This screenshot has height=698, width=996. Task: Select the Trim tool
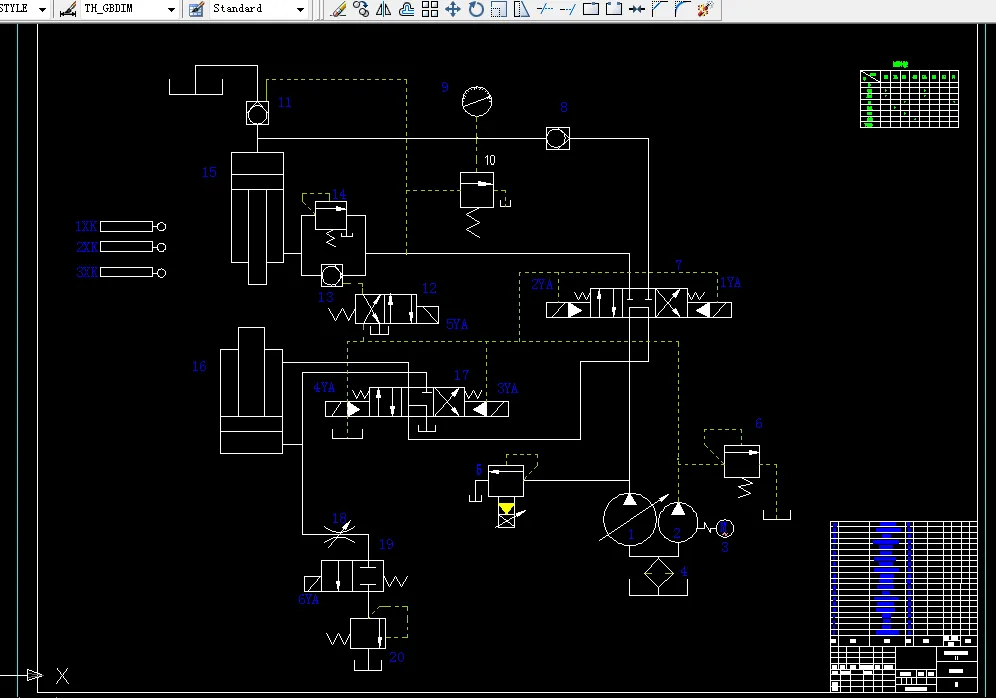544,9
